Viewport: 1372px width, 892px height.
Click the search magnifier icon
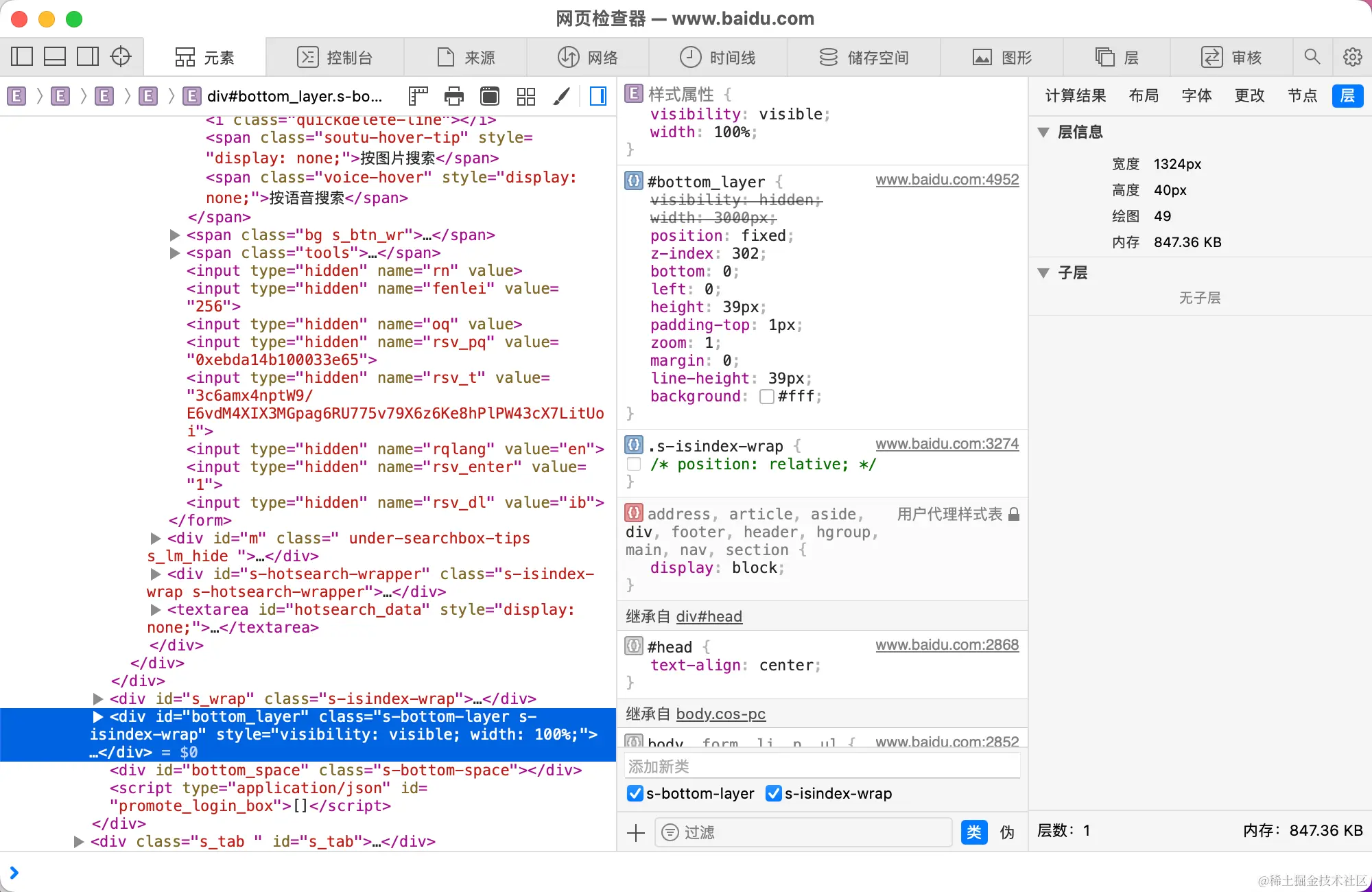(x=1312, y=57)
